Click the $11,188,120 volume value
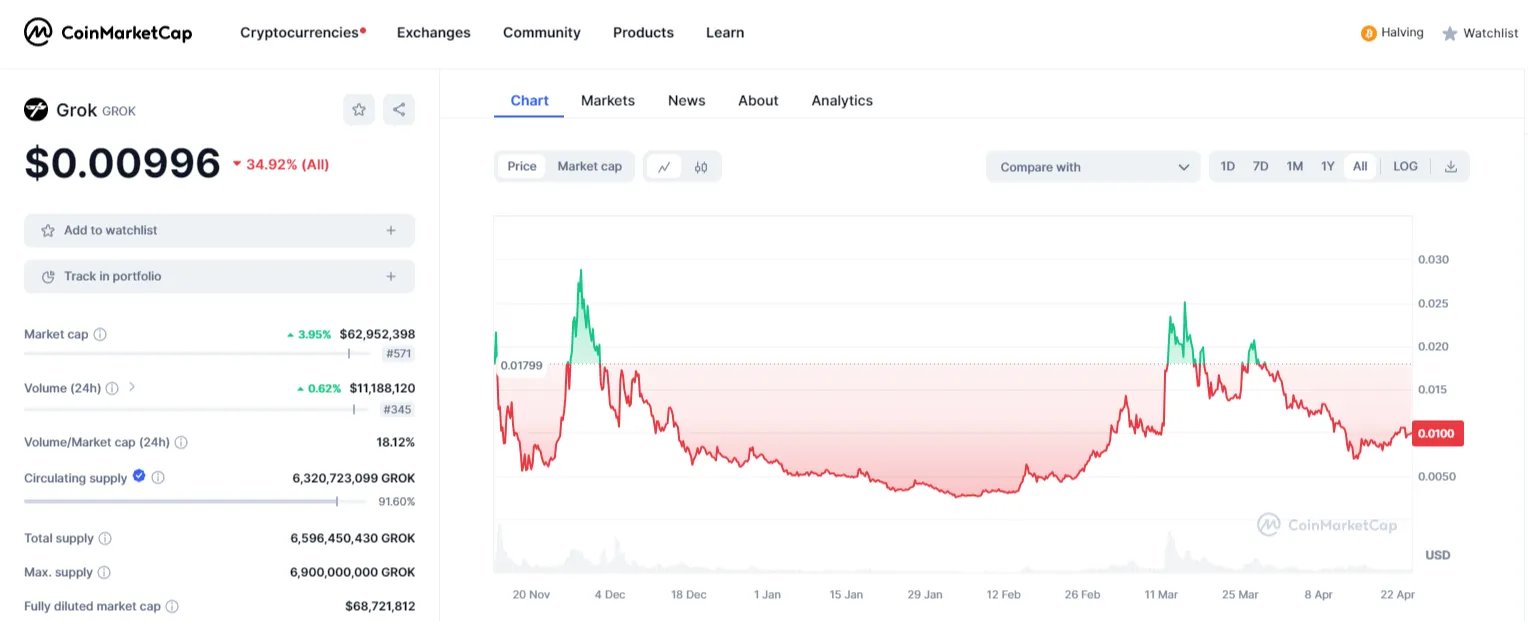 click(382, 388)
